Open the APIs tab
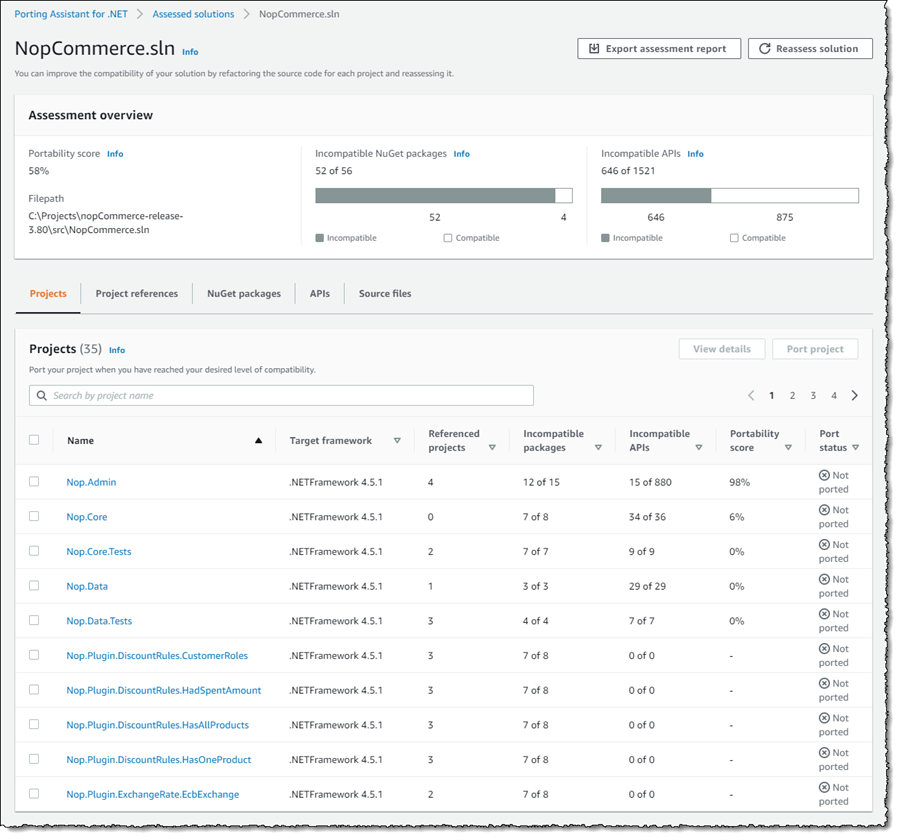The image size is (900, 840). tap(320, 293)
